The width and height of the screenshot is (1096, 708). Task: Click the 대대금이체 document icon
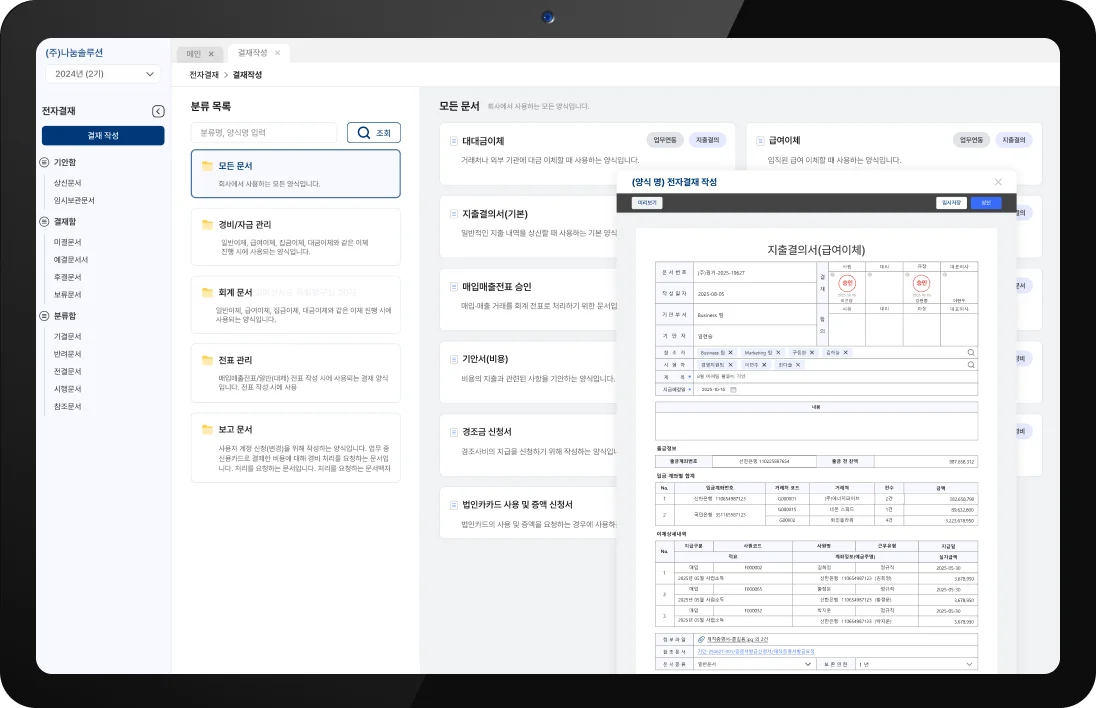coord(453,141)
